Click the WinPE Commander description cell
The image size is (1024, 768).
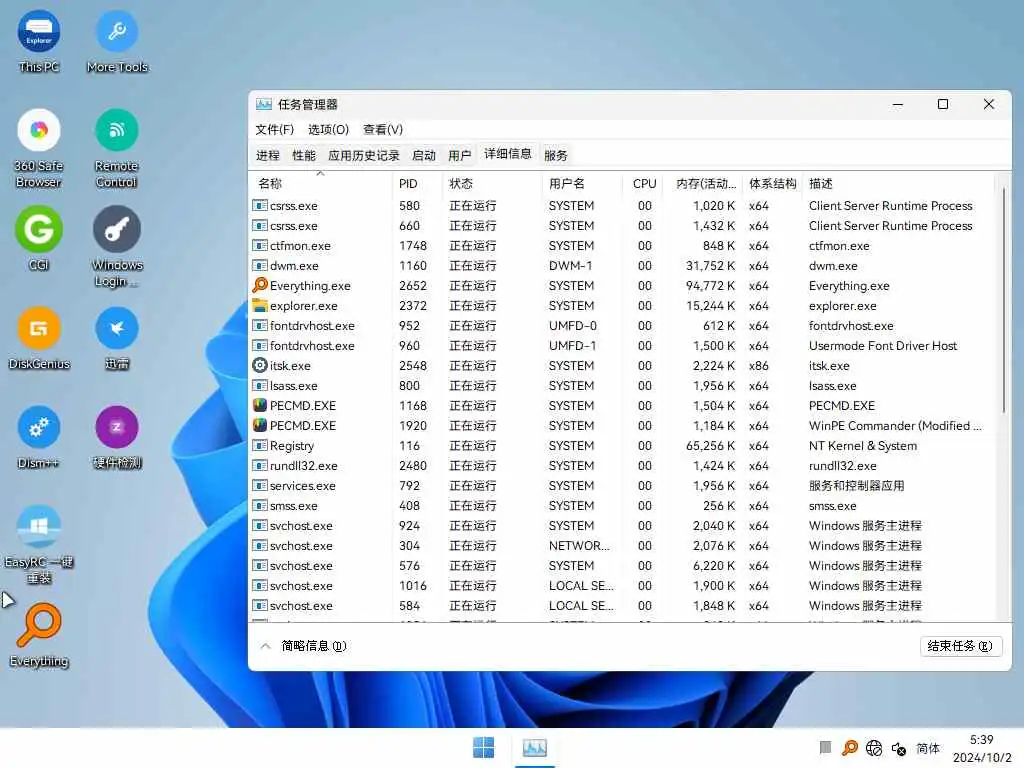tap(895, 426)
